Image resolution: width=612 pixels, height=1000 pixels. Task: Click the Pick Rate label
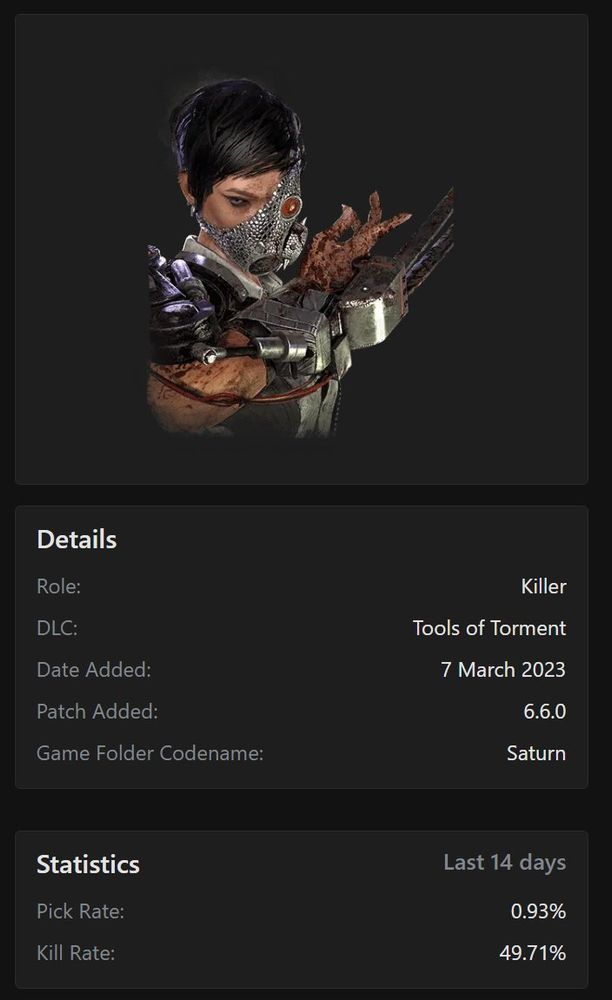[x=80, y=911]
